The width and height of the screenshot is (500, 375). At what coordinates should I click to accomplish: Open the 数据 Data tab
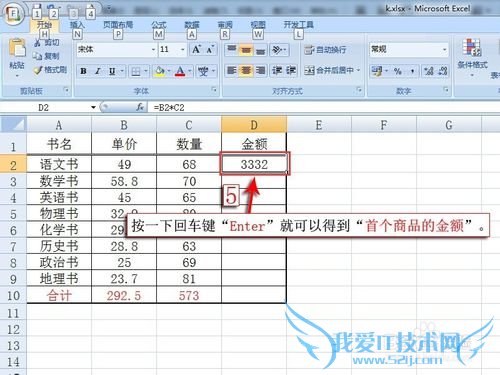tap(192, 25)
